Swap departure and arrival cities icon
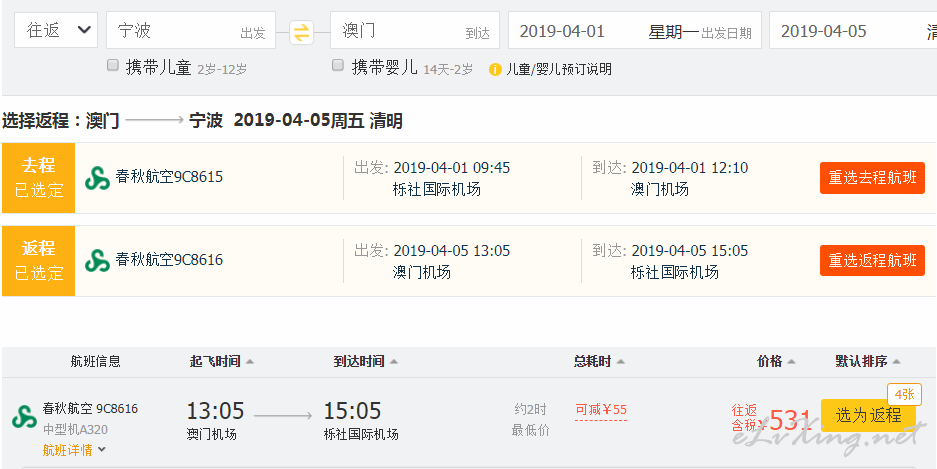Screen dimensions: 937x469 point(302,32)
